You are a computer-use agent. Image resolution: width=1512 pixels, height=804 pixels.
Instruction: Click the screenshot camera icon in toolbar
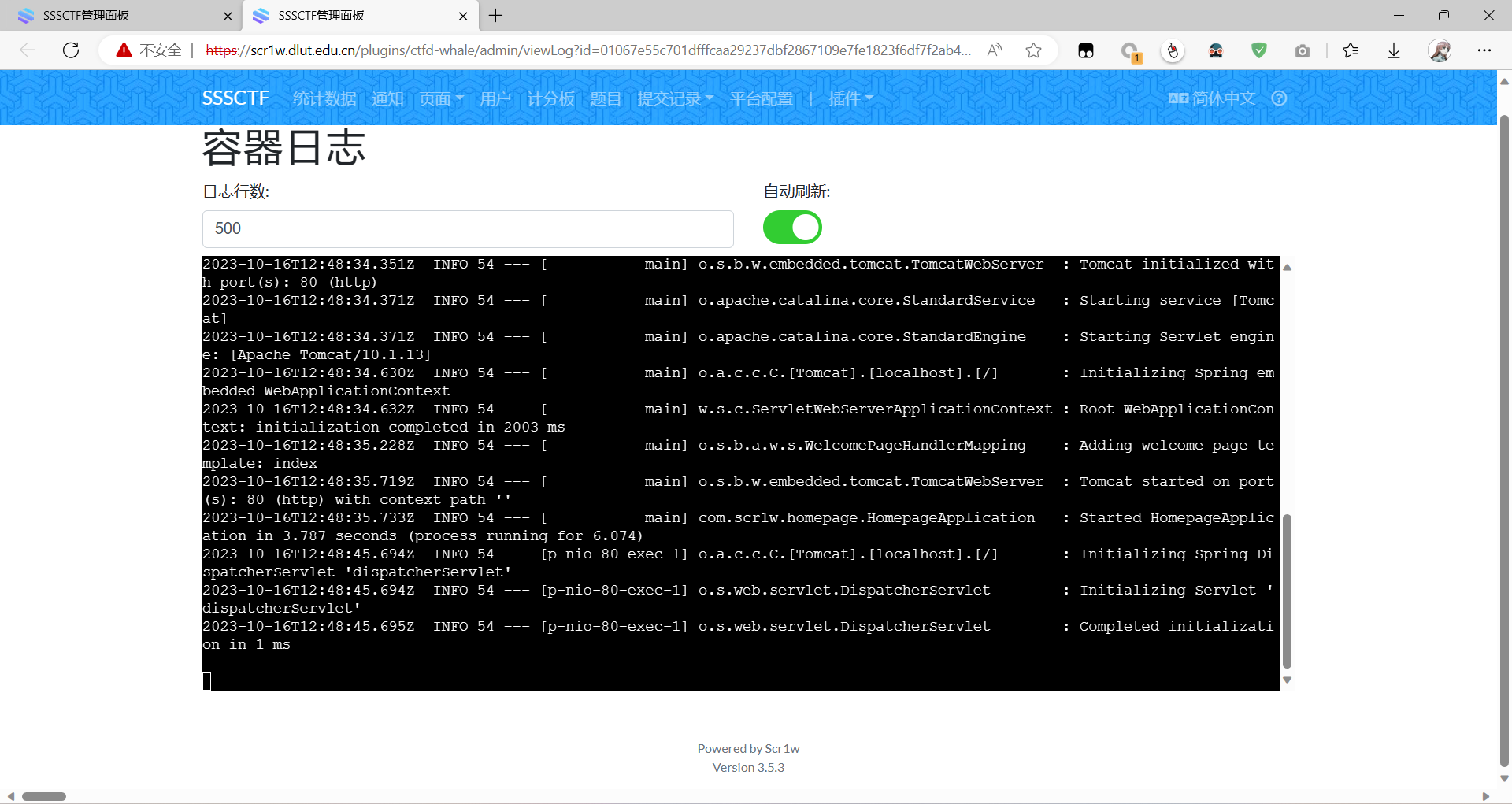pos(1302,50)
